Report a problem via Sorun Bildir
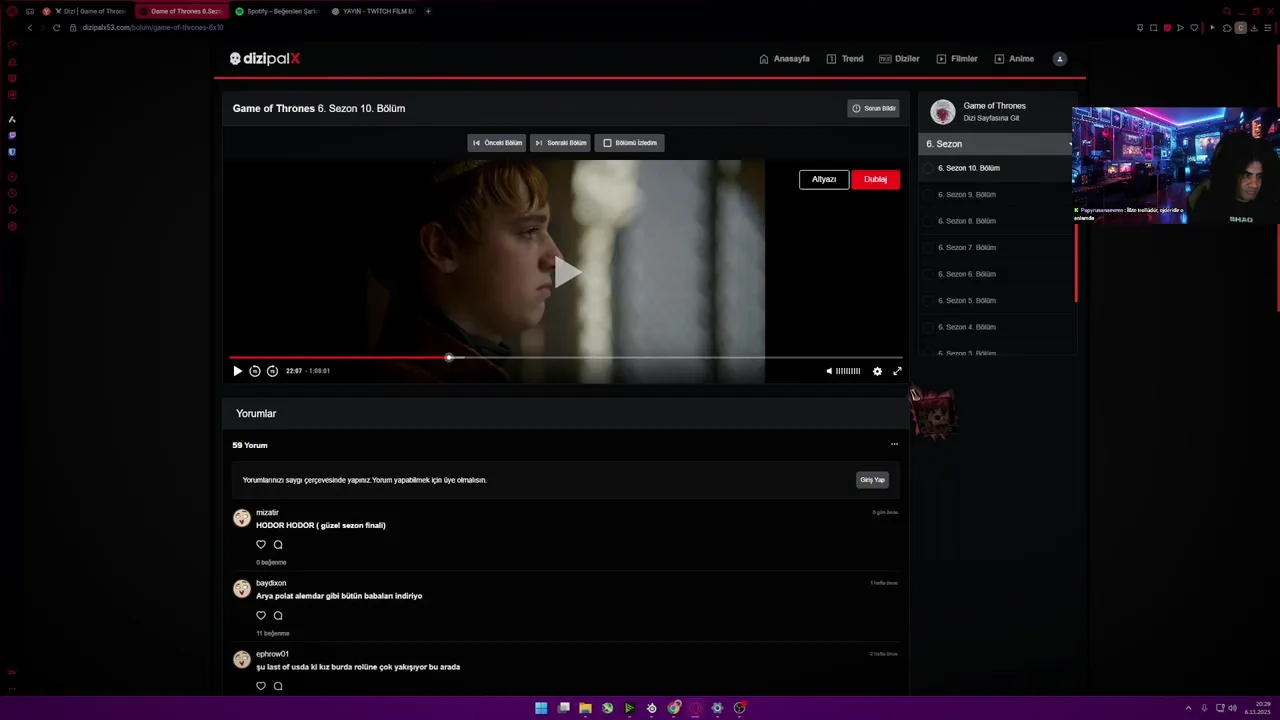Viewport: 1280px width, 720px height. tap(873, 108)
